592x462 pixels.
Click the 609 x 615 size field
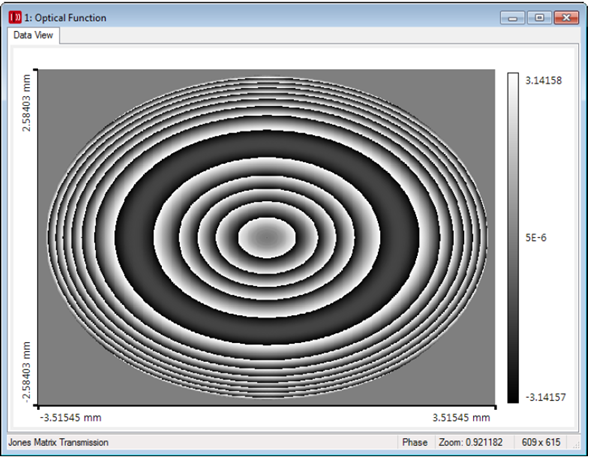[x=541, y=442]
